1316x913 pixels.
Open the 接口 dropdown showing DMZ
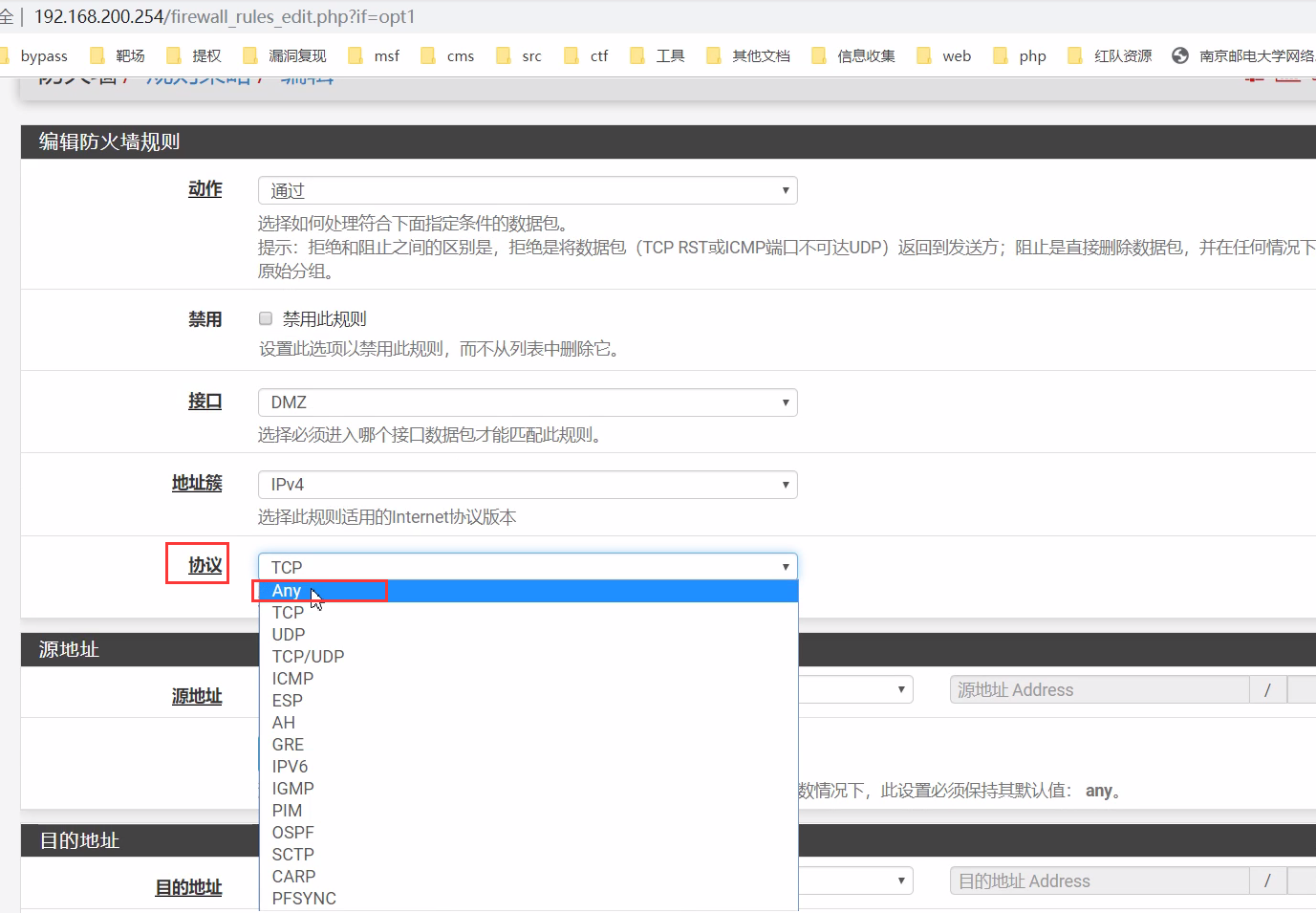[x=528, y=402]
